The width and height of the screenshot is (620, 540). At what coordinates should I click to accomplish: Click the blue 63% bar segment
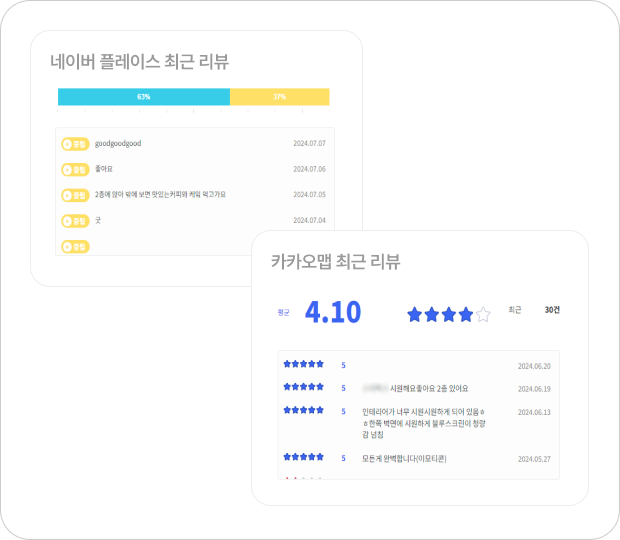(144, 97)
